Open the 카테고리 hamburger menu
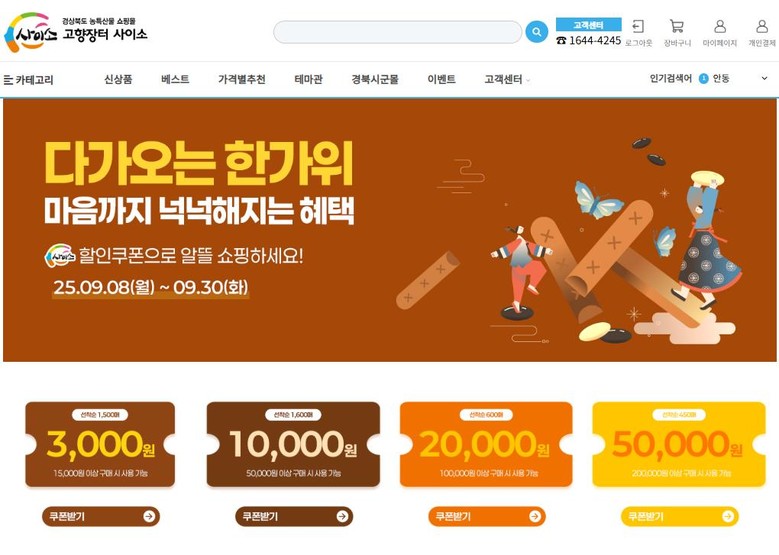779x555 pixels. (x=28, y=79)
